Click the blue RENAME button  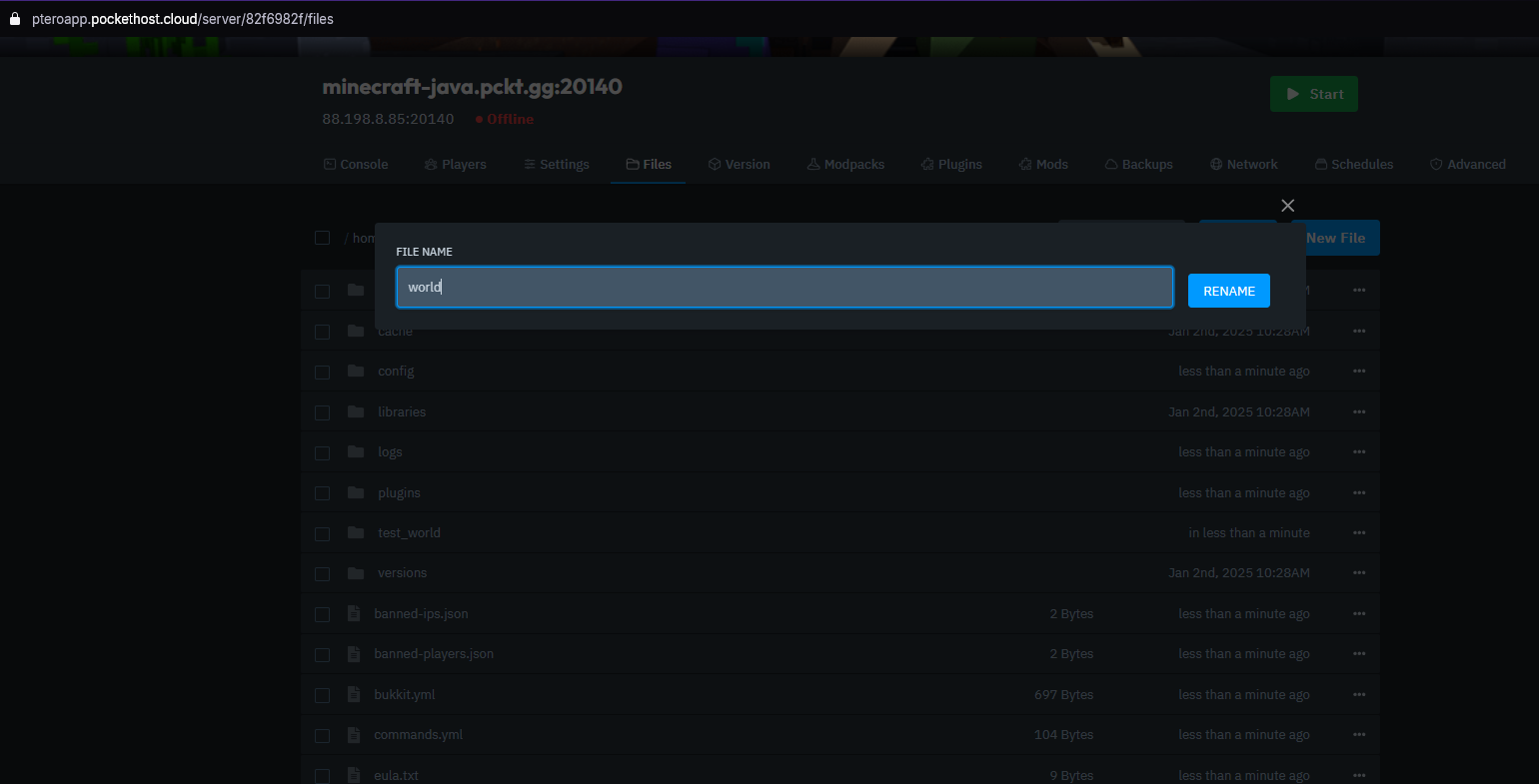click(x=1229, y=291)
